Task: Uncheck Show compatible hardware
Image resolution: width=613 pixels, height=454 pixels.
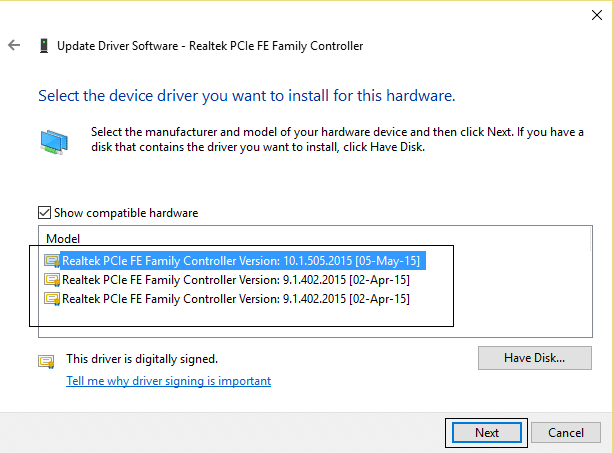Action: point(45,213)
